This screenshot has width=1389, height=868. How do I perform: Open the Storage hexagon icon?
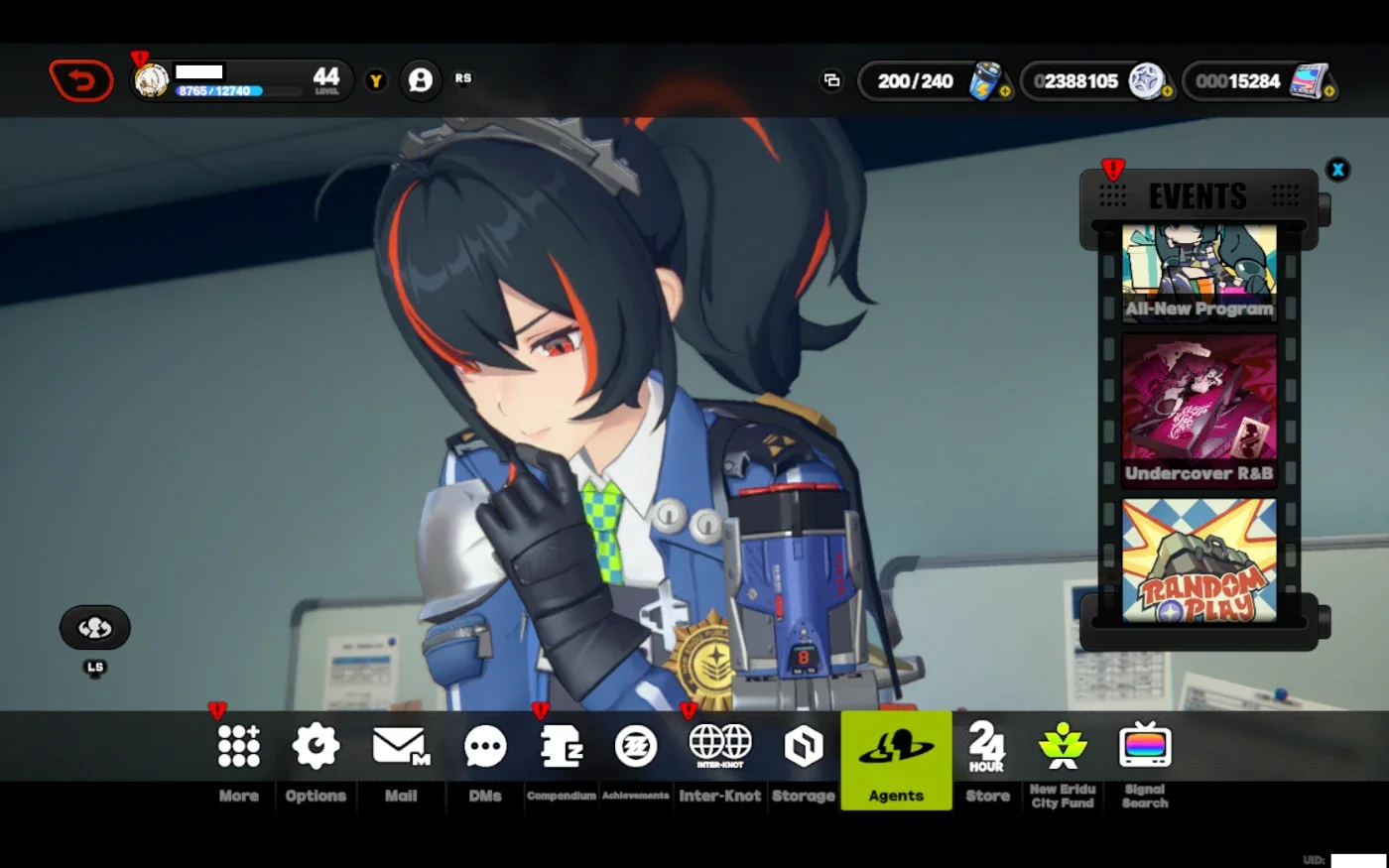(x=804, y=746)
